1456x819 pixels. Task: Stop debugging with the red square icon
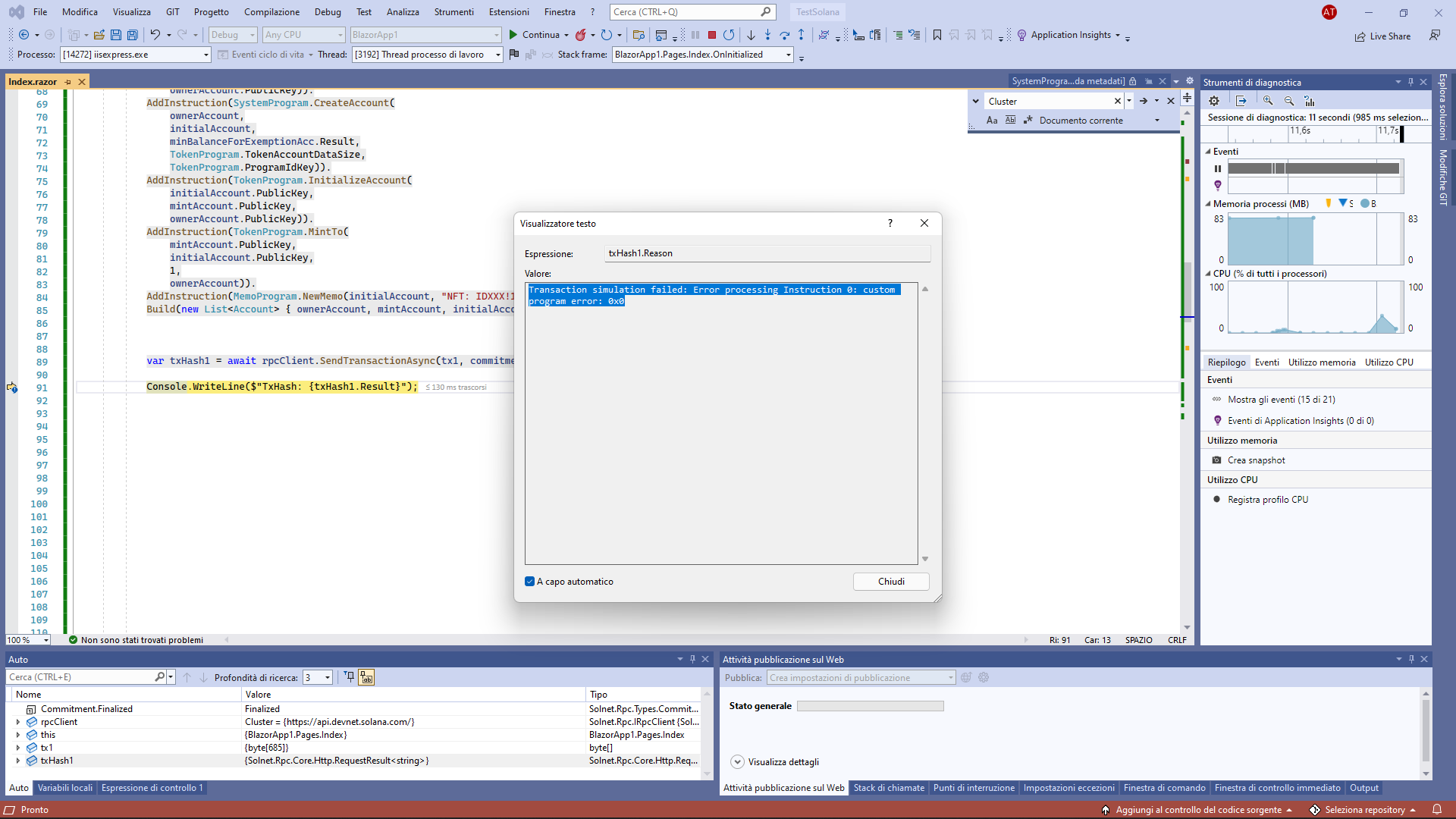click(x=711, y=35)
